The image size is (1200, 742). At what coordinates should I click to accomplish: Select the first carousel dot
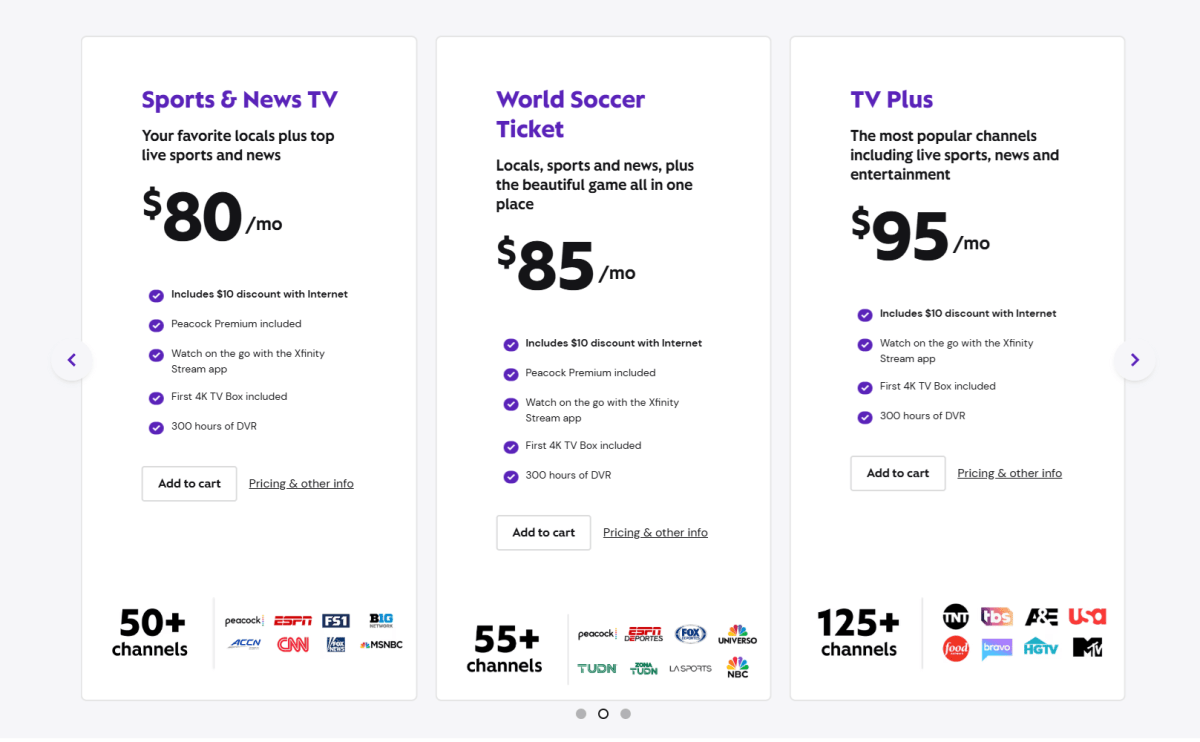pyautogui.click(x=581, y=713)
